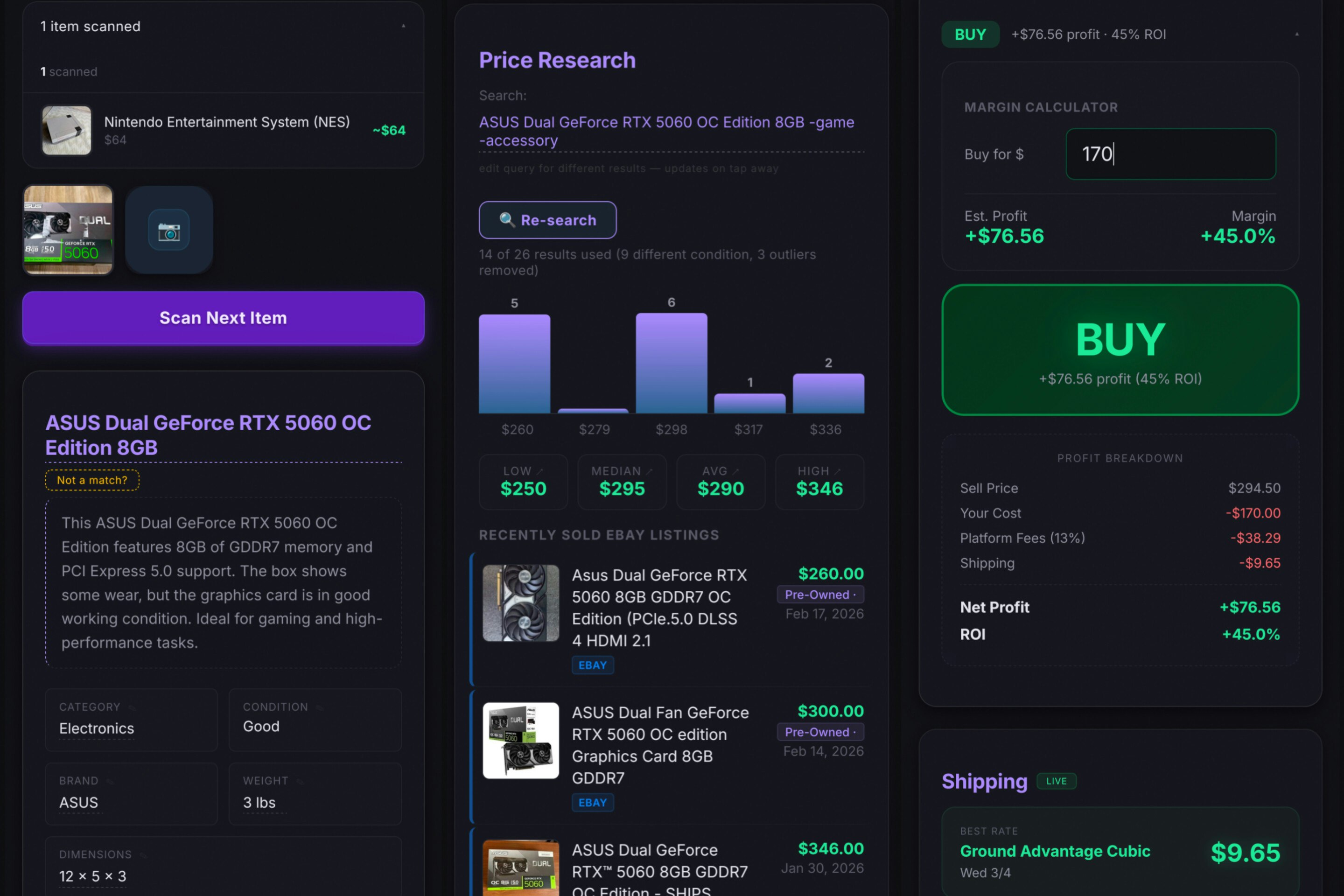
Task: Click the Re-search button
Action: click(x=547, y=220)
